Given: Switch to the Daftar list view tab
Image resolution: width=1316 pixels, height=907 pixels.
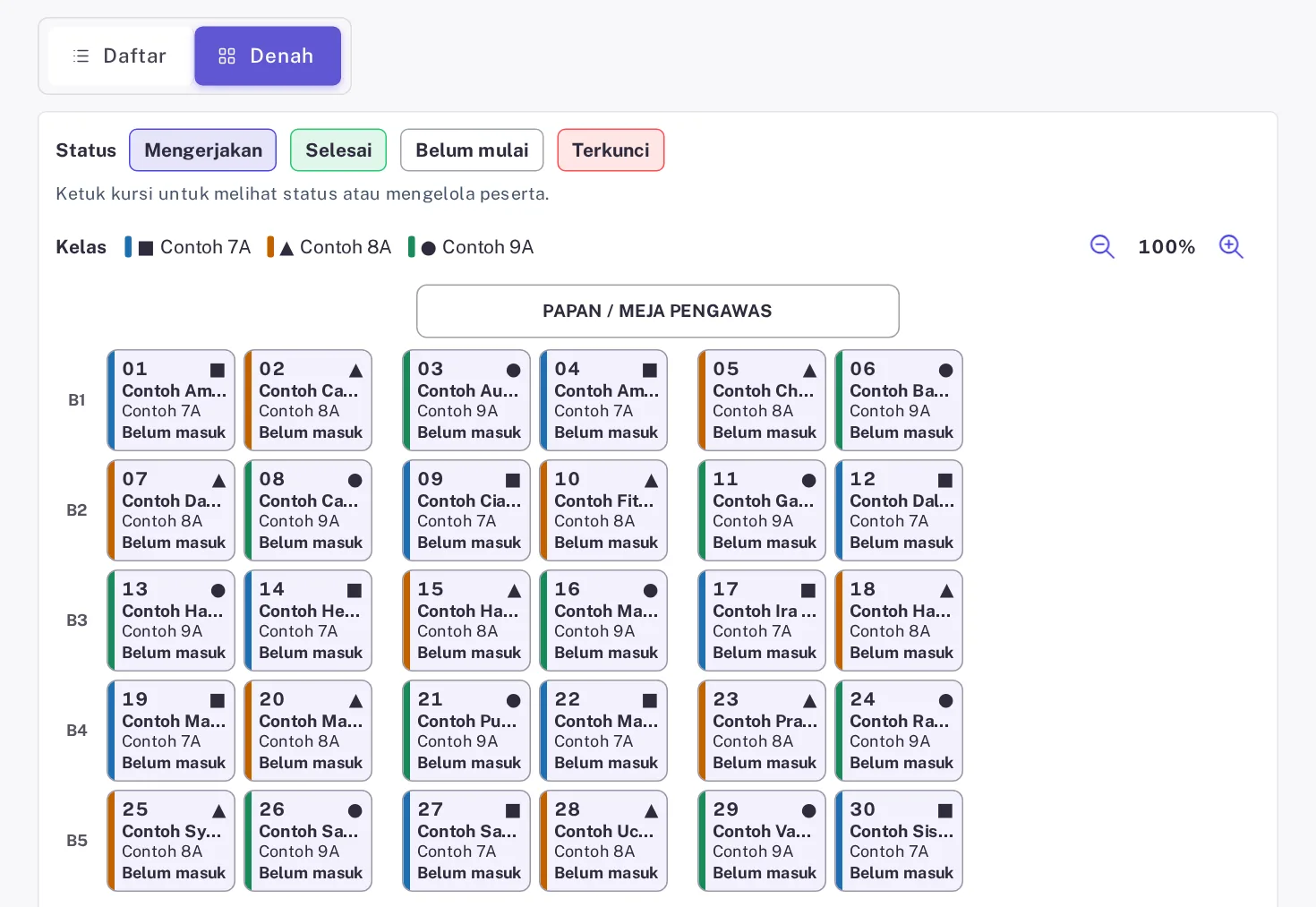Looking at the screenshot, I should pyautogui.click(x=120, y=56).
